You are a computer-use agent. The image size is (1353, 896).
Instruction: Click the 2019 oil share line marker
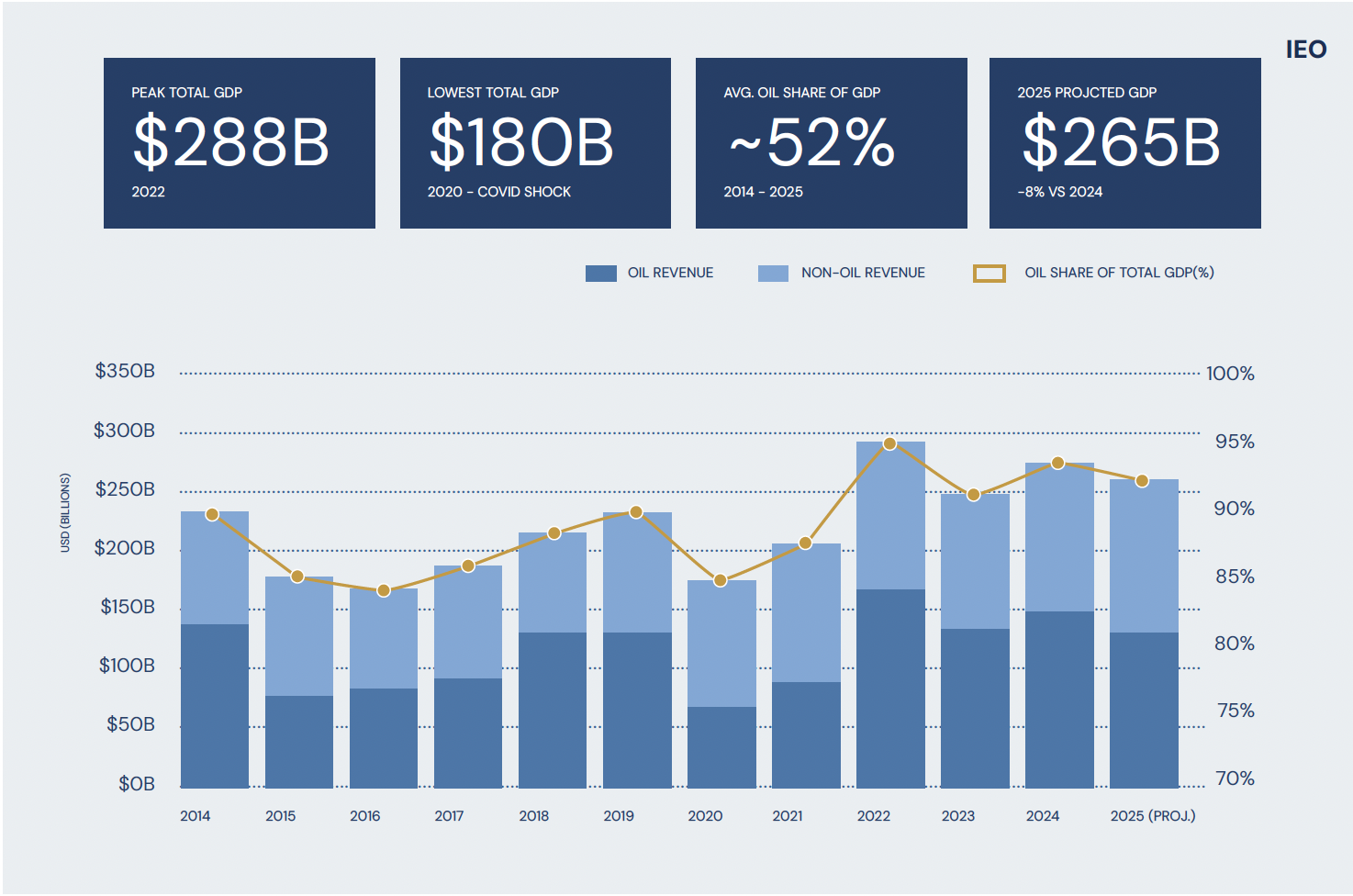(636, 512)
